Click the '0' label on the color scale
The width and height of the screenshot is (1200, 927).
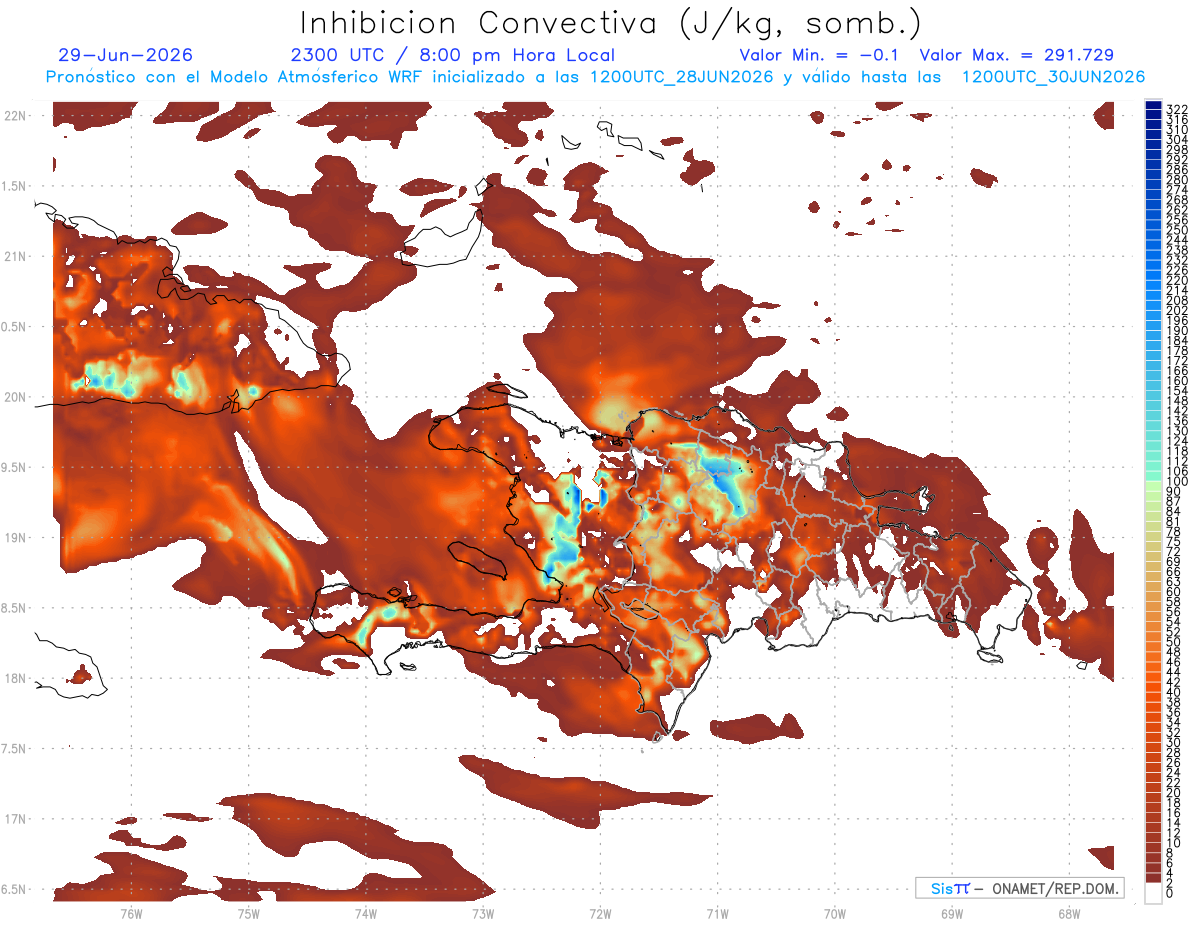[1170, 892]
